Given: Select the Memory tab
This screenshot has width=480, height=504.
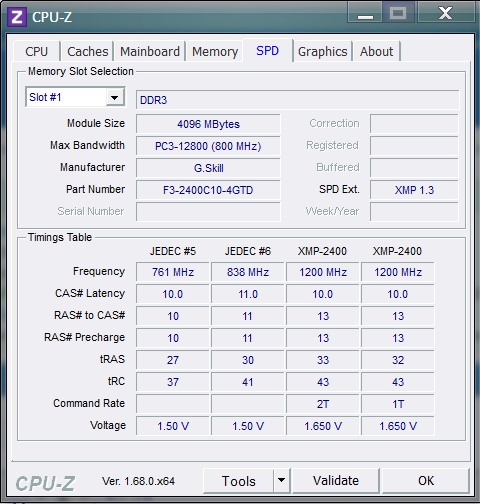Looking at the screenshot, I should coord(215,52).
